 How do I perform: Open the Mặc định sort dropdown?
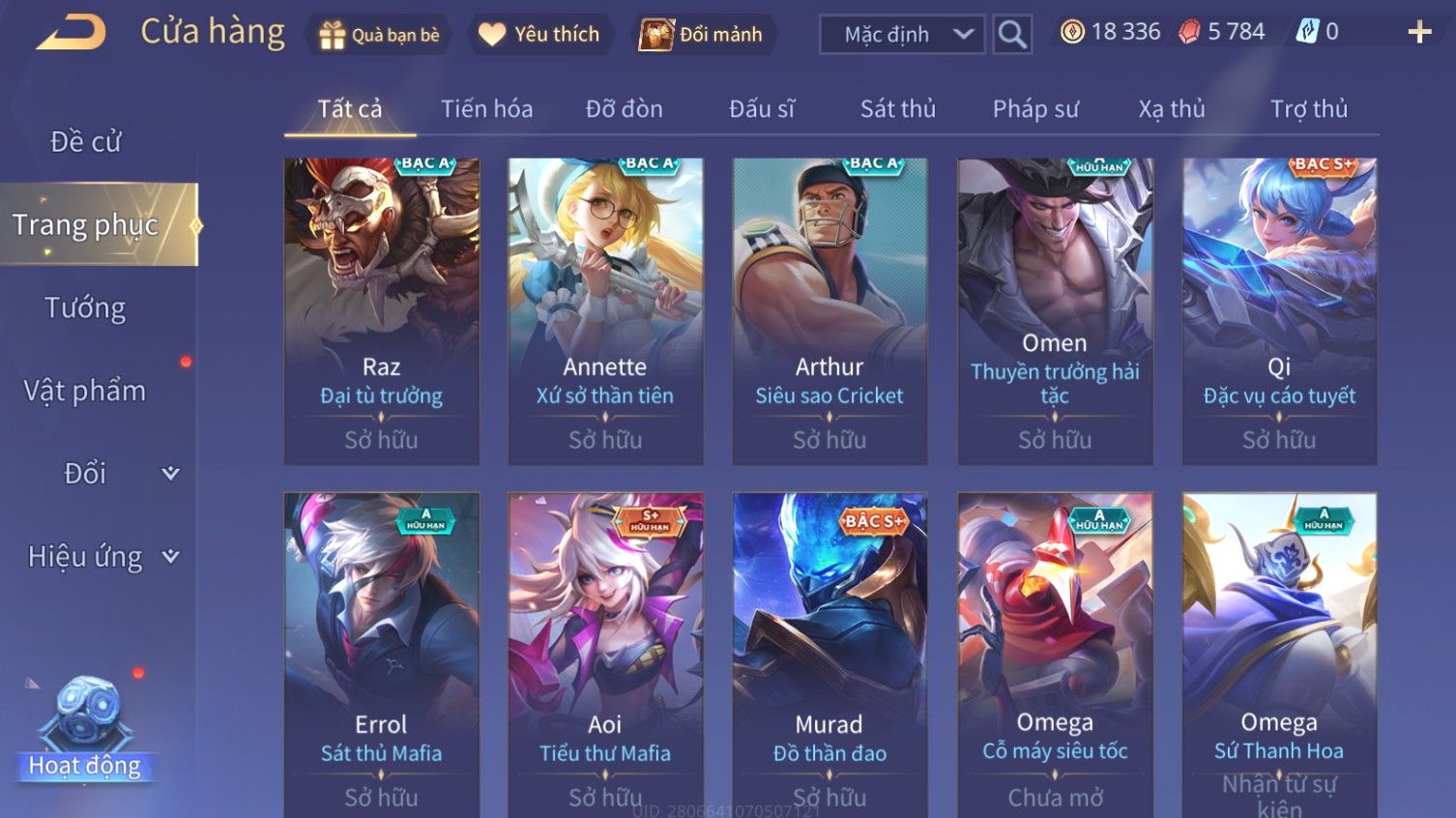coord(902,35)
